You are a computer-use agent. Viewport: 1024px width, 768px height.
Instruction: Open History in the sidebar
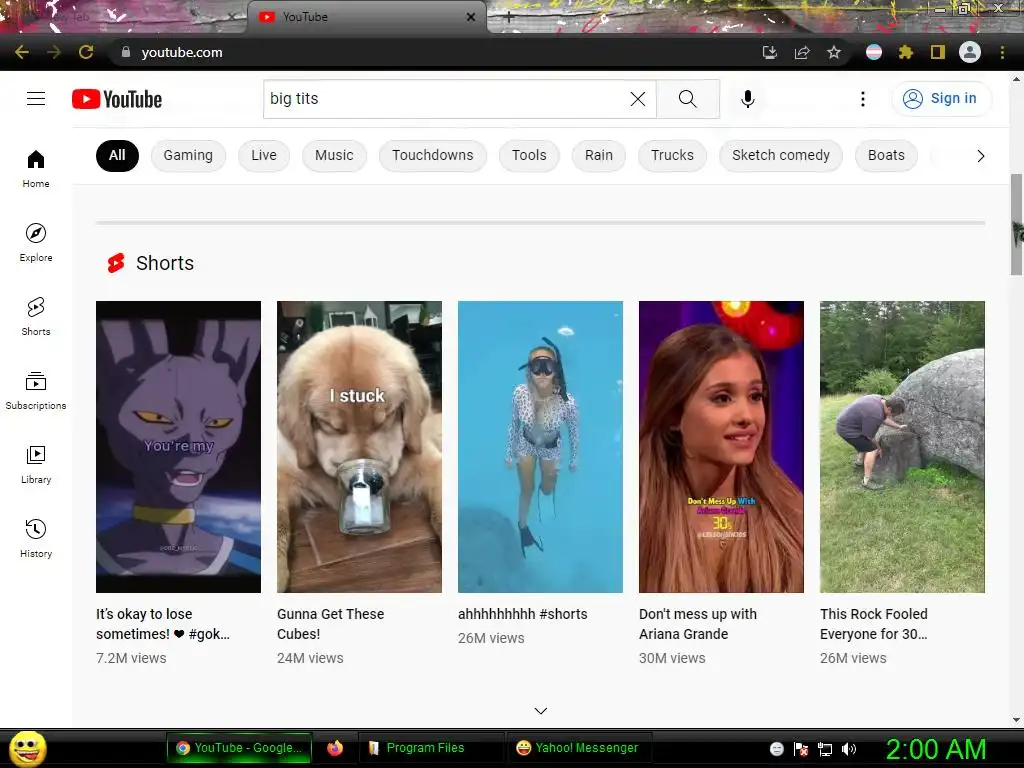pyautogui.click(x=36, y=538)
